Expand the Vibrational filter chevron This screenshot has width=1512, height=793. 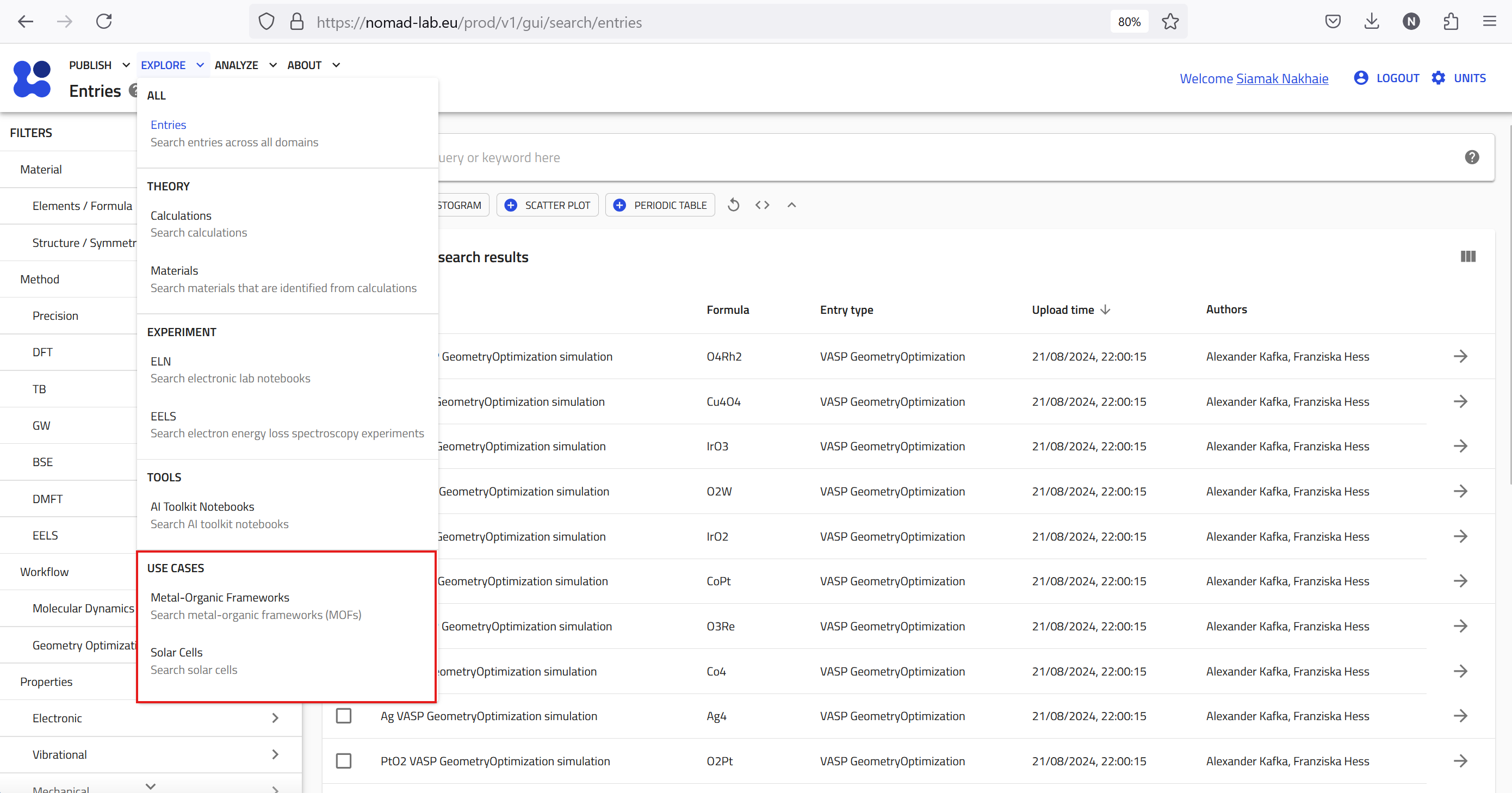pyautogui.click(x=275, y=754)
